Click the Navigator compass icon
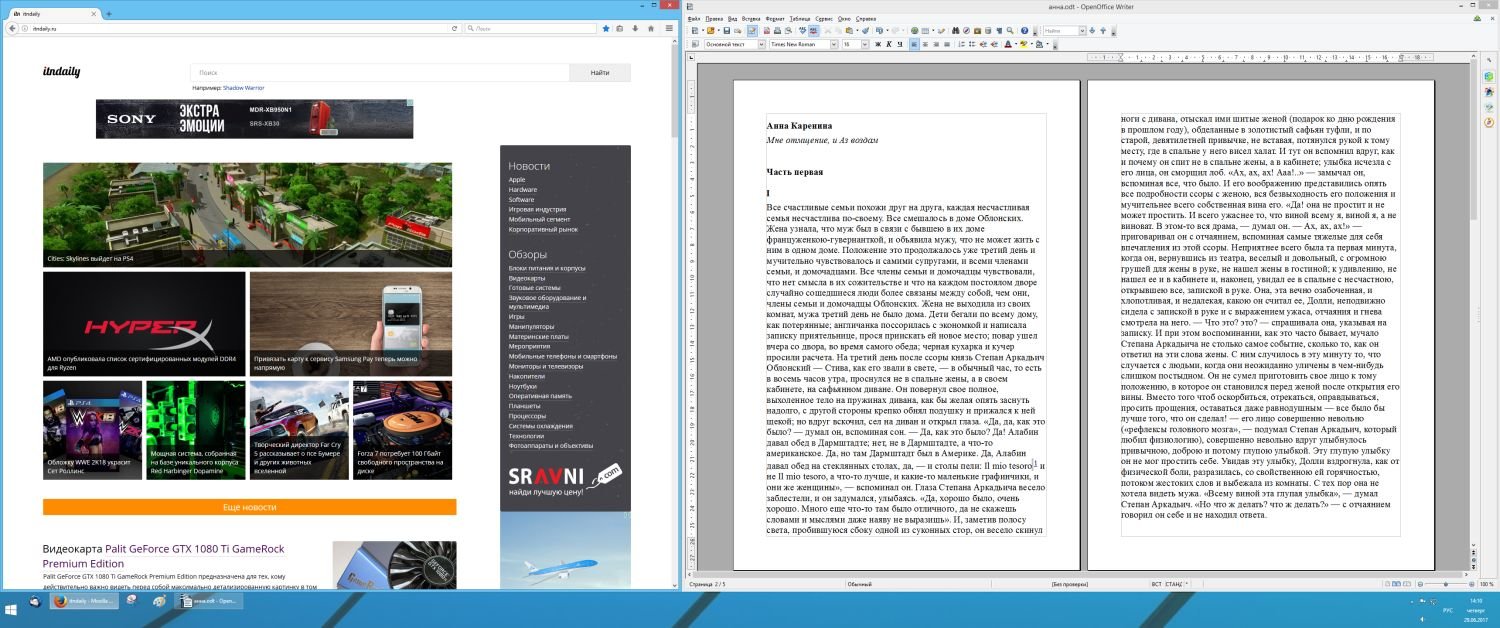Screen dimensions: 1500x628 pyautogui.click(x=967, y=31)
